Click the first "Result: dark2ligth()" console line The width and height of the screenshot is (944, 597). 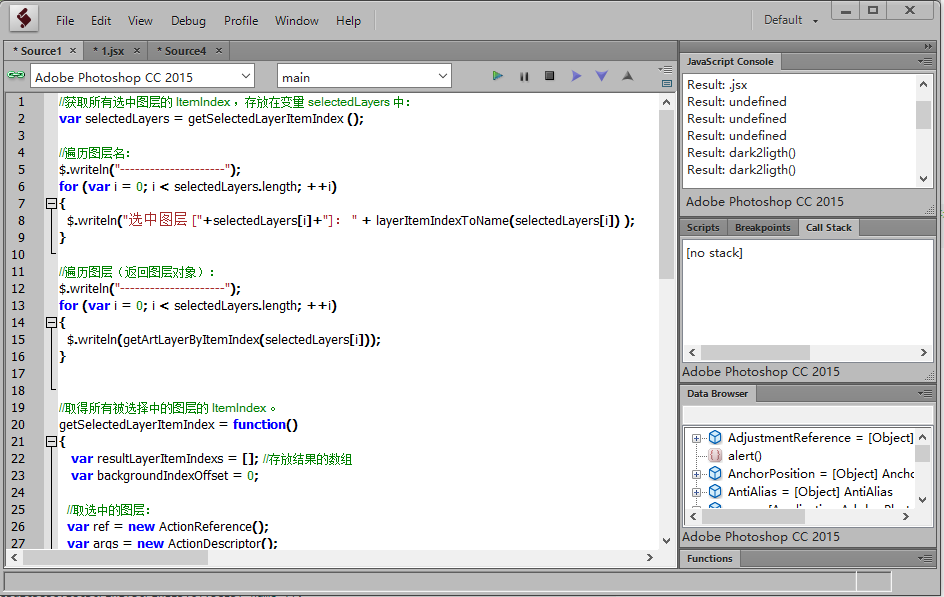click(741, 153)
